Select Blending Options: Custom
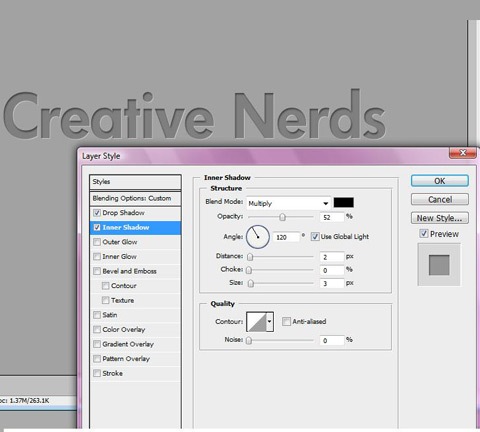The width and height of the screenshot is (480, 432). 135,198
